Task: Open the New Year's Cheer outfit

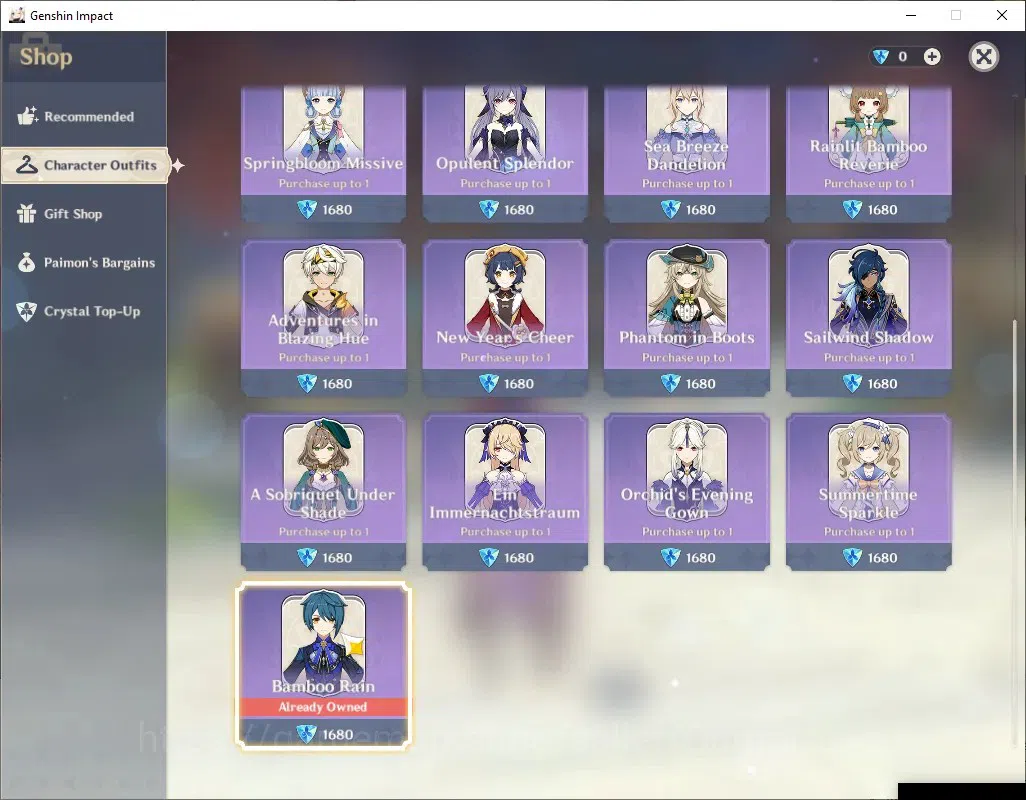Action: tap(505, 318)
